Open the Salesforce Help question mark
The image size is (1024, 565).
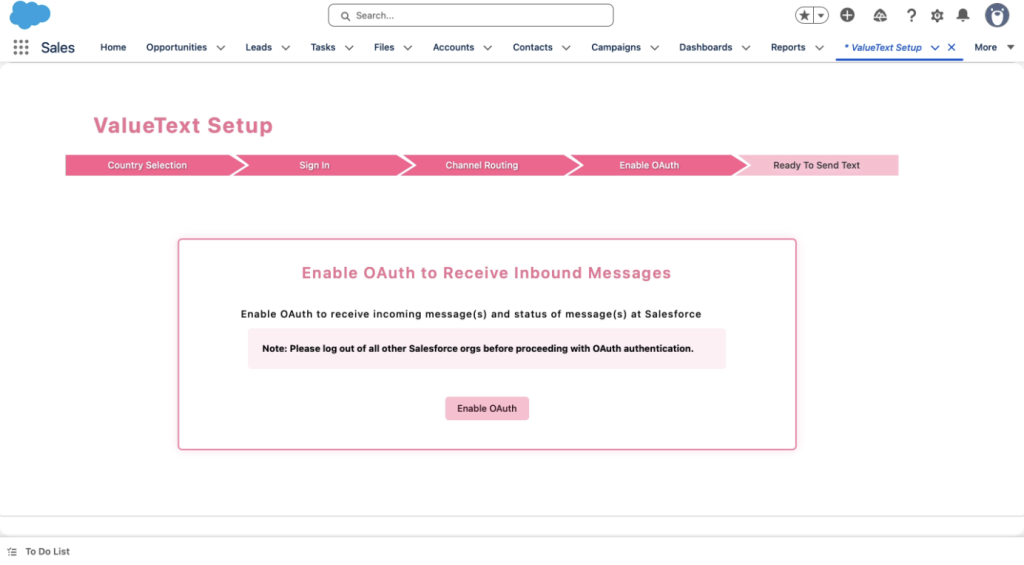[x=911, y=15]
